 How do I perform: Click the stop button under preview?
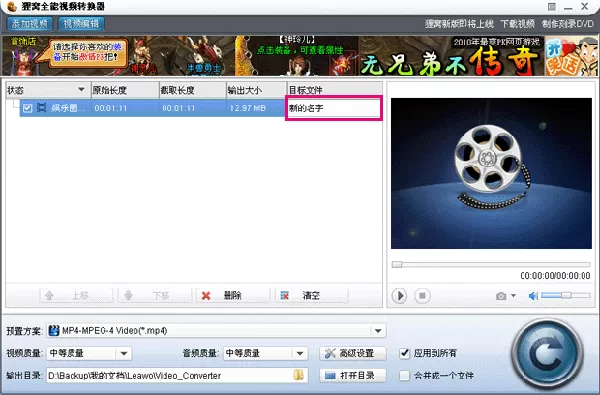(422, 295)
